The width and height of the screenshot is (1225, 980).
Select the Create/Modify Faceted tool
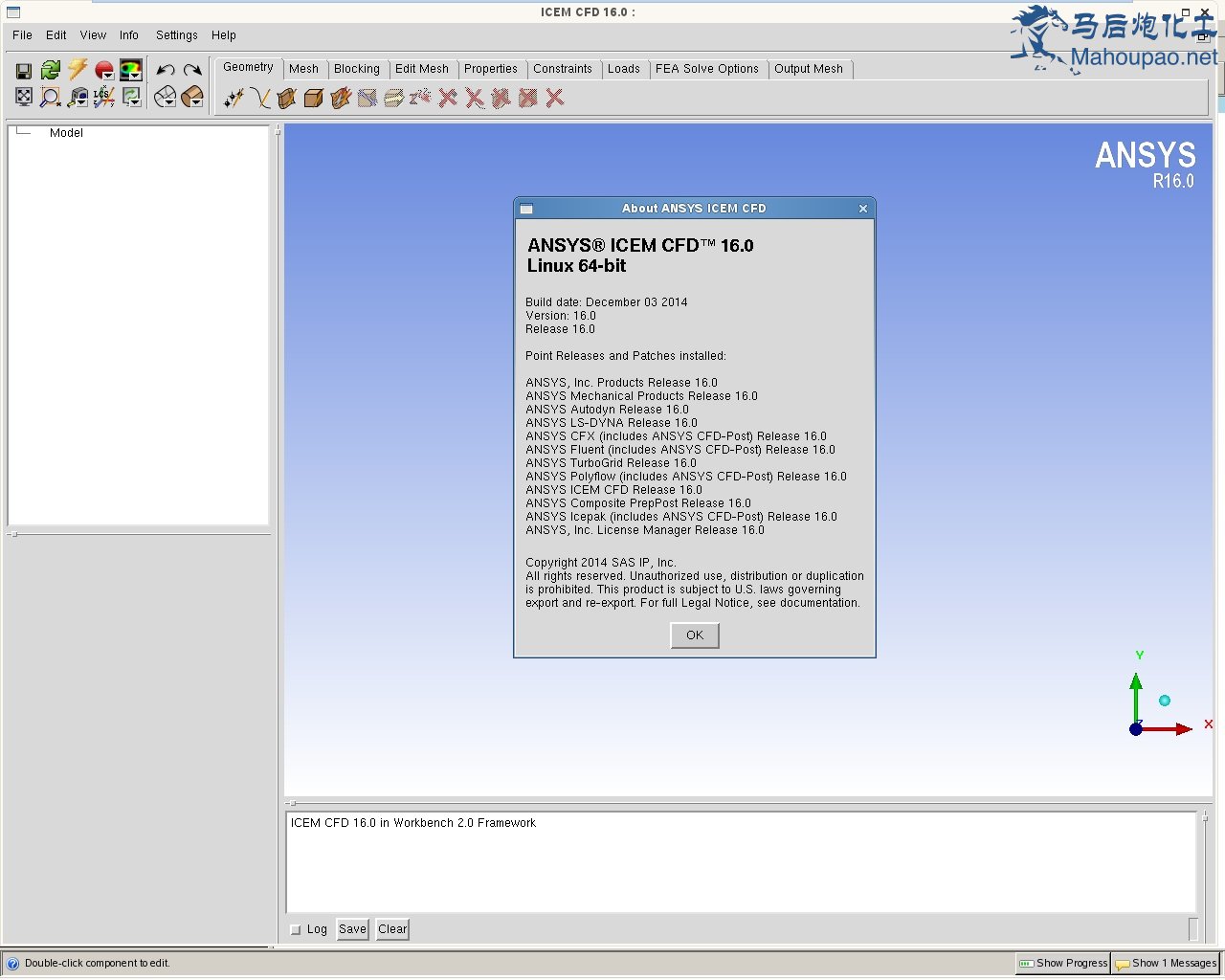click(341, 98)
